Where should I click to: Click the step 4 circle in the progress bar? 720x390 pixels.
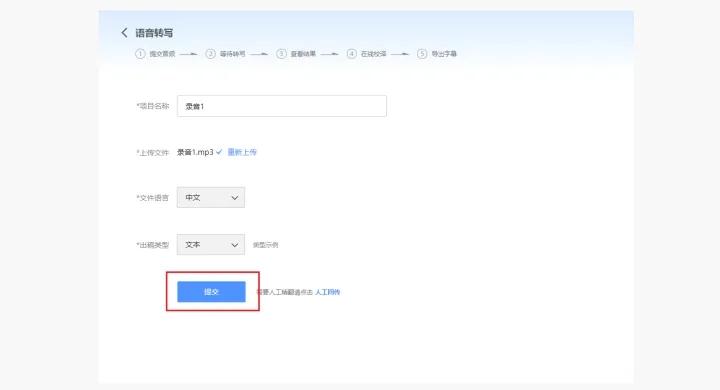coord(351,54)
